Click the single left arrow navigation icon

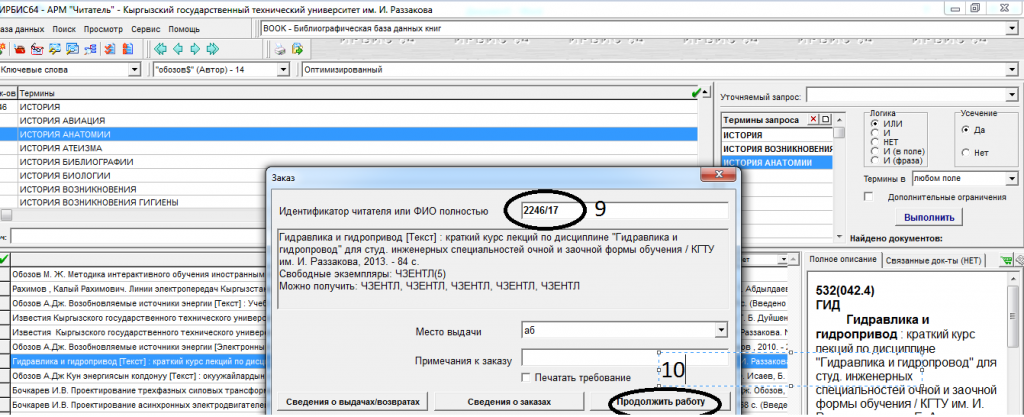tap(176, 49)
